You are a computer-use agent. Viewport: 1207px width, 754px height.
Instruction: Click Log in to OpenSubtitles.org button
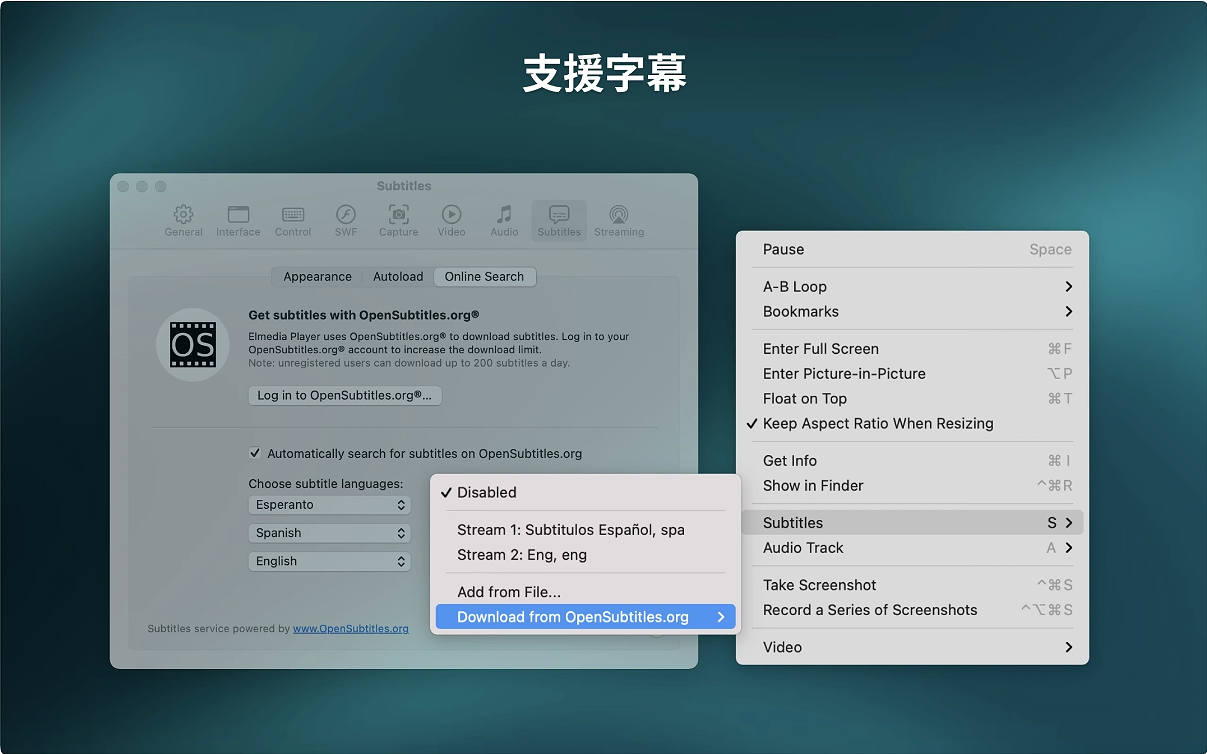(344, 396)
